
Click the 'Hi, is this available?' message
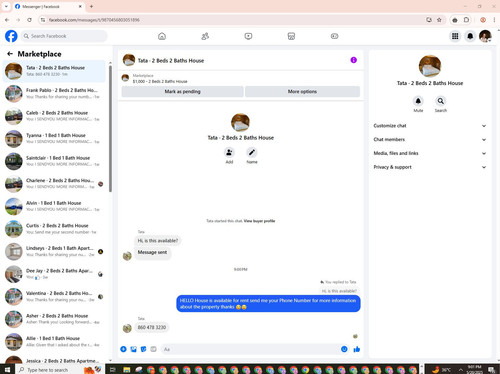pyautogui.click(x=158, y=240)
